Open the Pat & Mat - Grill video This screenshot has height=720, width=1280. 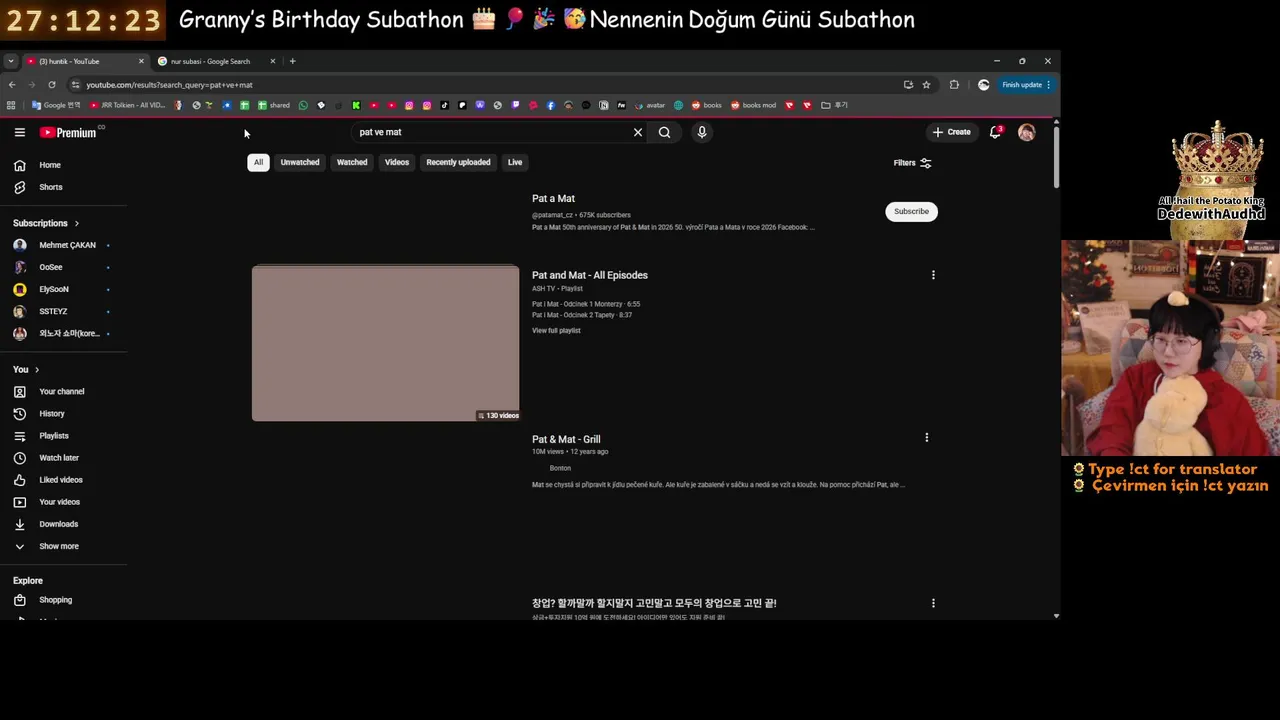(566, 439)
